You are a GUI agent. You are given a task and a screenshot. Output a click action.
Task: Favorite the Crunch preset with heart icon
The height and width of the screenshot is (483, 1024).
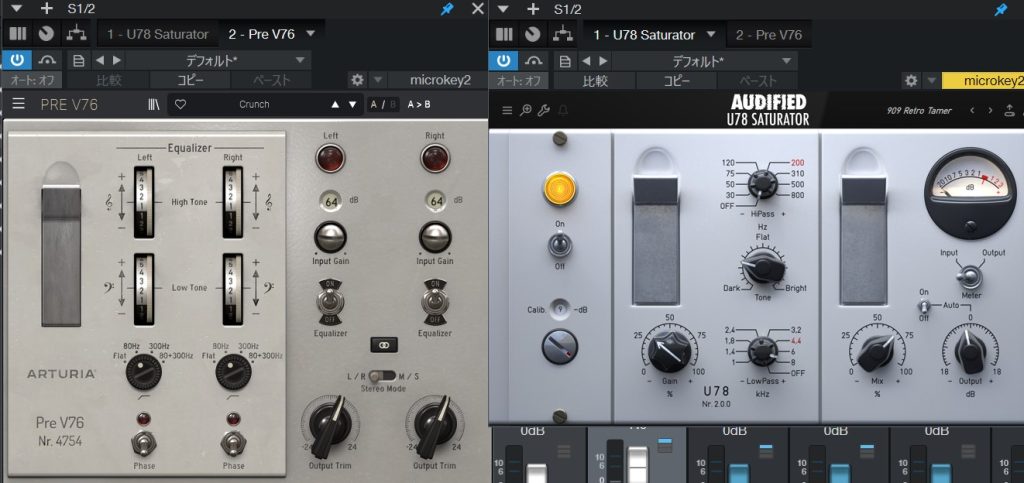click(x=181, y=104)
